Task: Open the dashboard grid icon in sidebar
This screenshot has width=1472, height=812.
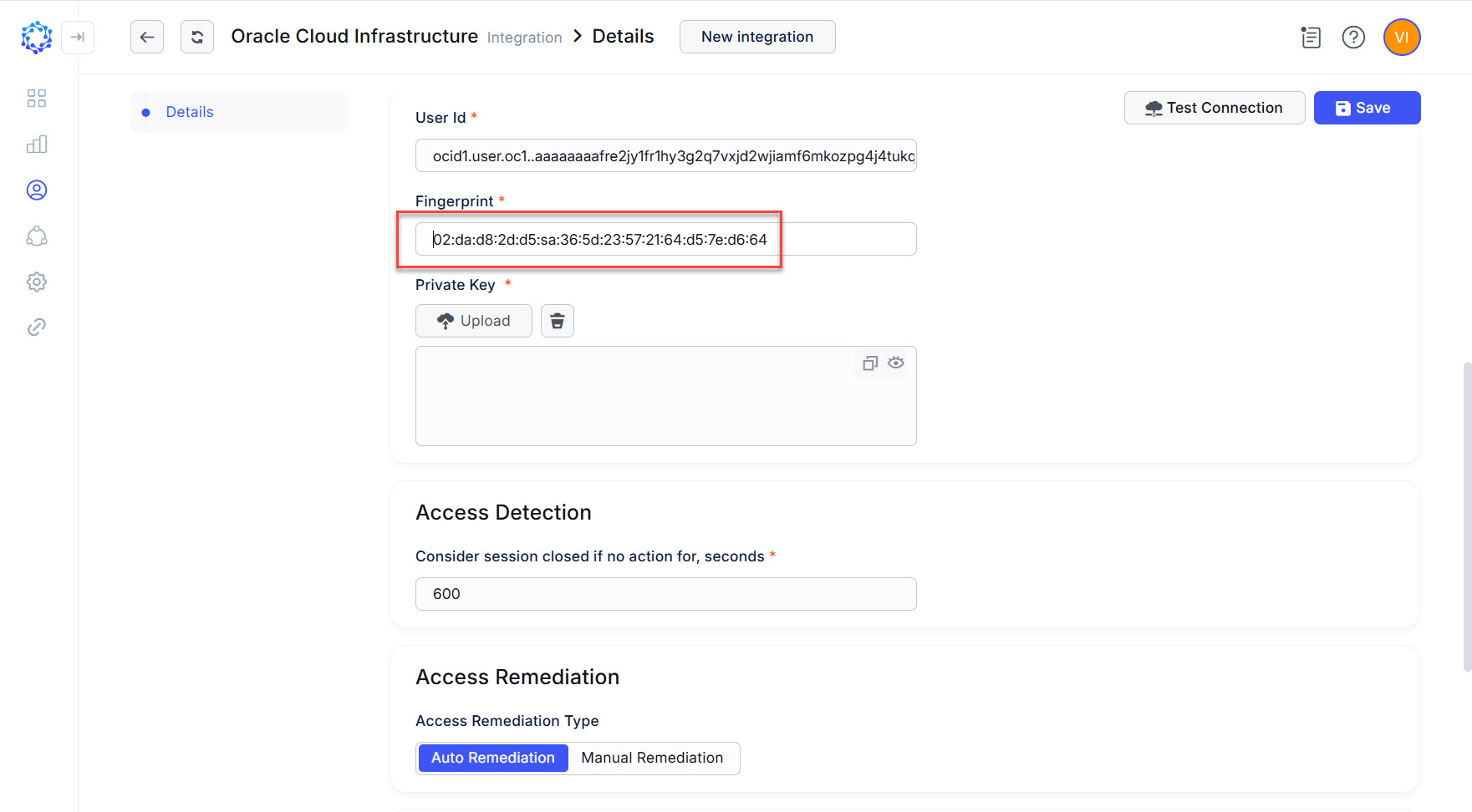Action: click(36, 98)
